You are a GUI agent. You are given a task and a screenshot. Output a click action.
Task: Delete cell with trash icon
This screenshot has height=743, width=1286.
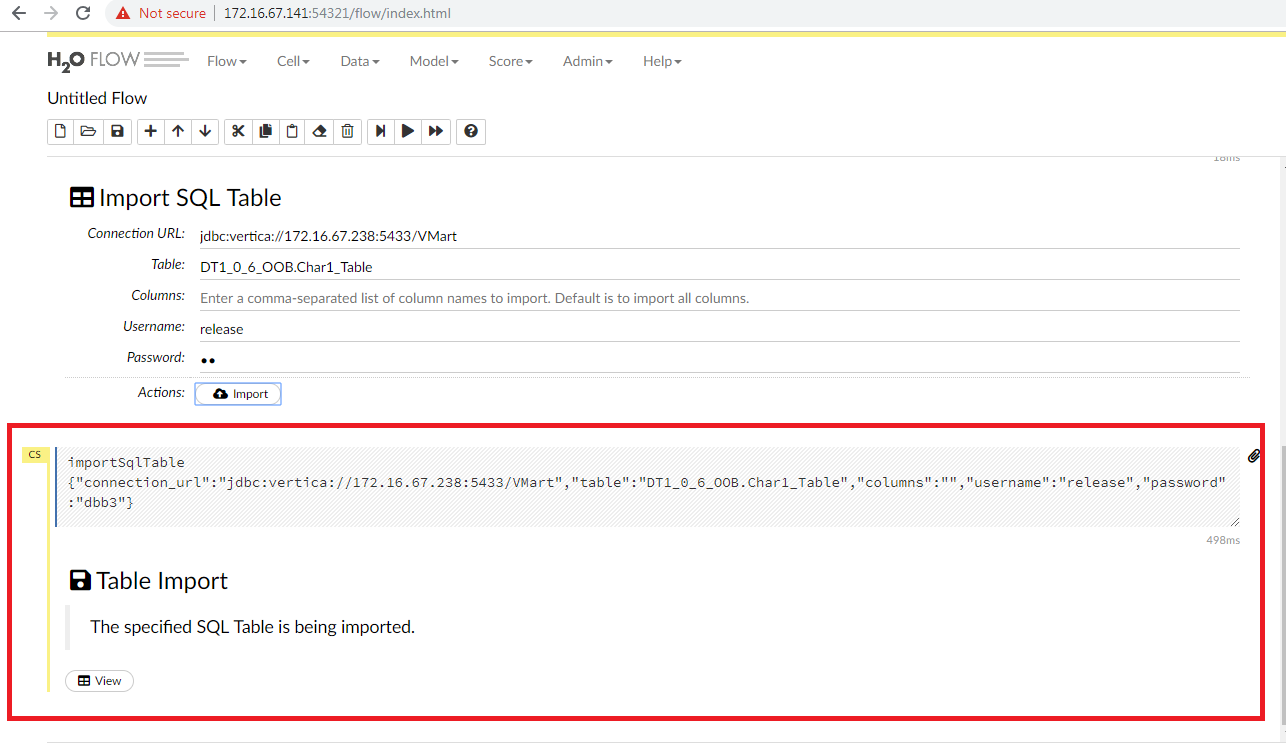(347, 131)
